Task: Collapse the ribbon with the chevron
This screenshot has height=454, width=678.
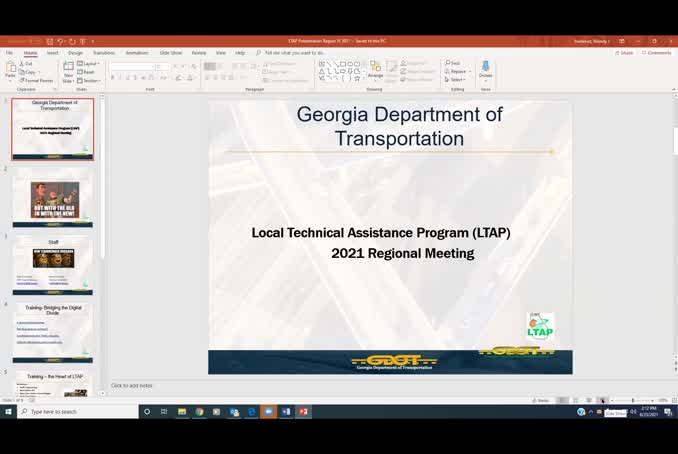Action: coord(674,89)
